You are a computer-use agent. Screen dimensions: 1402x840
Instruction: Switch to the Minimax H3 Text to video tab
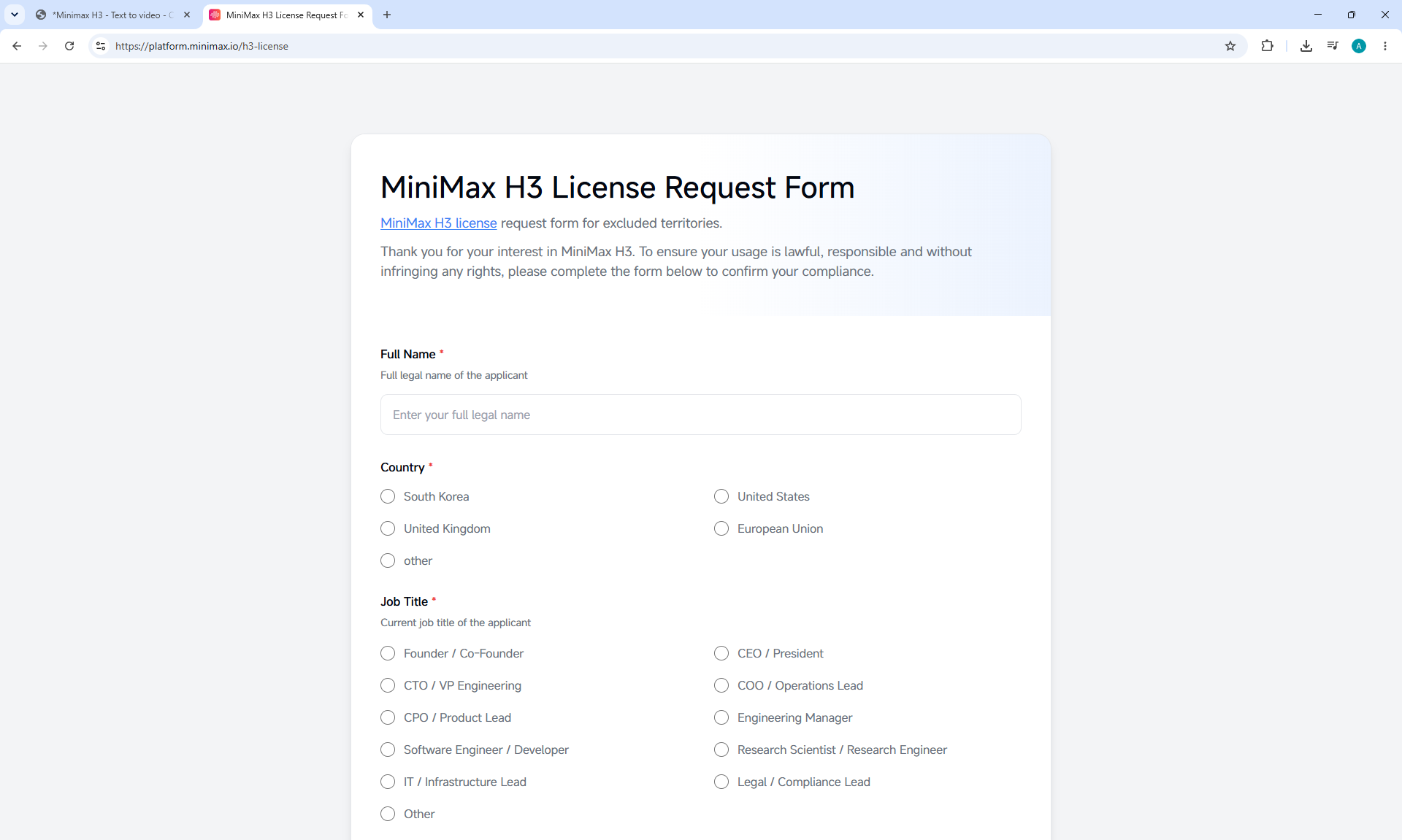[112, 15]
